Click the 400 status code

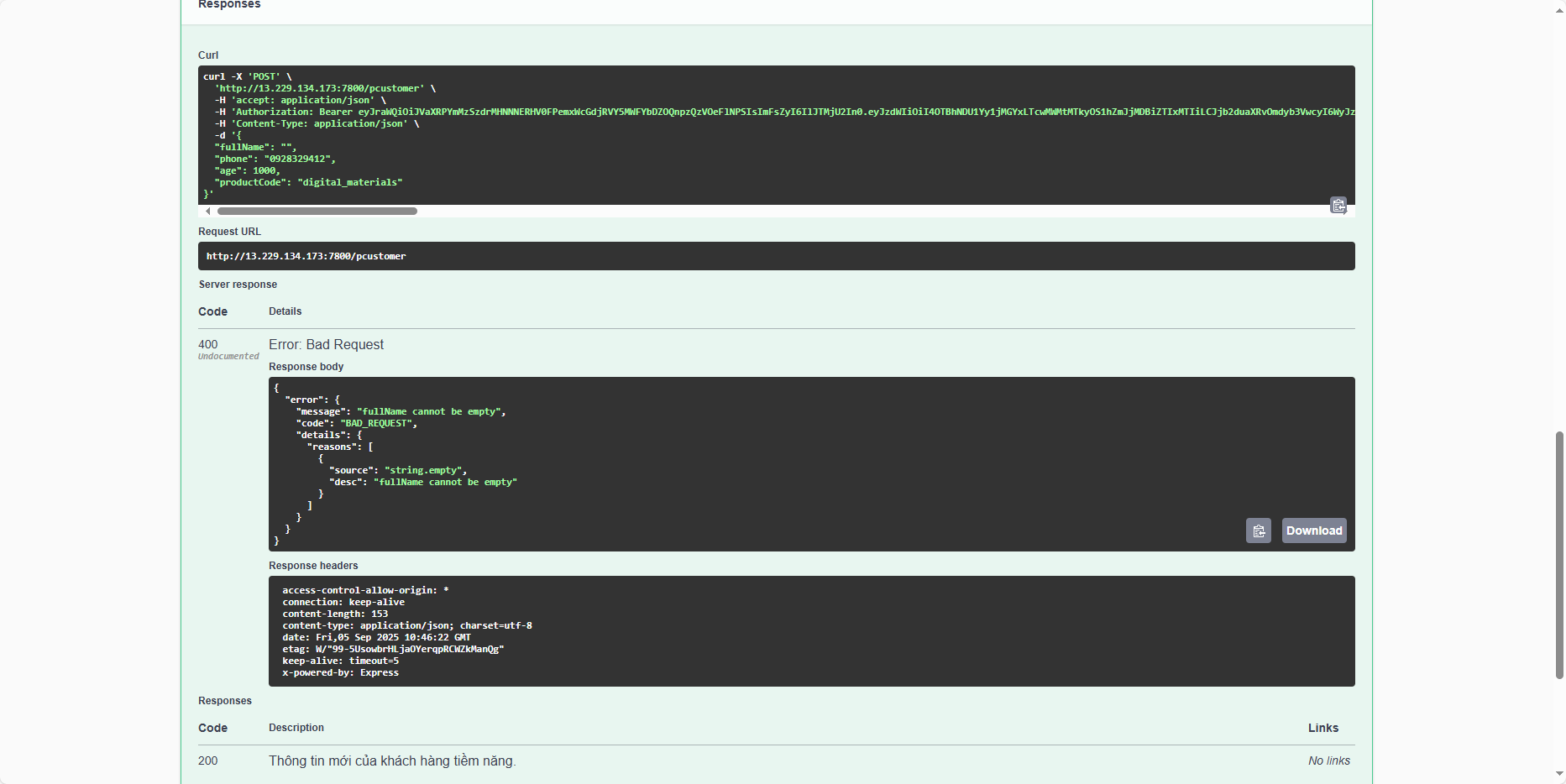coord(207,344)
